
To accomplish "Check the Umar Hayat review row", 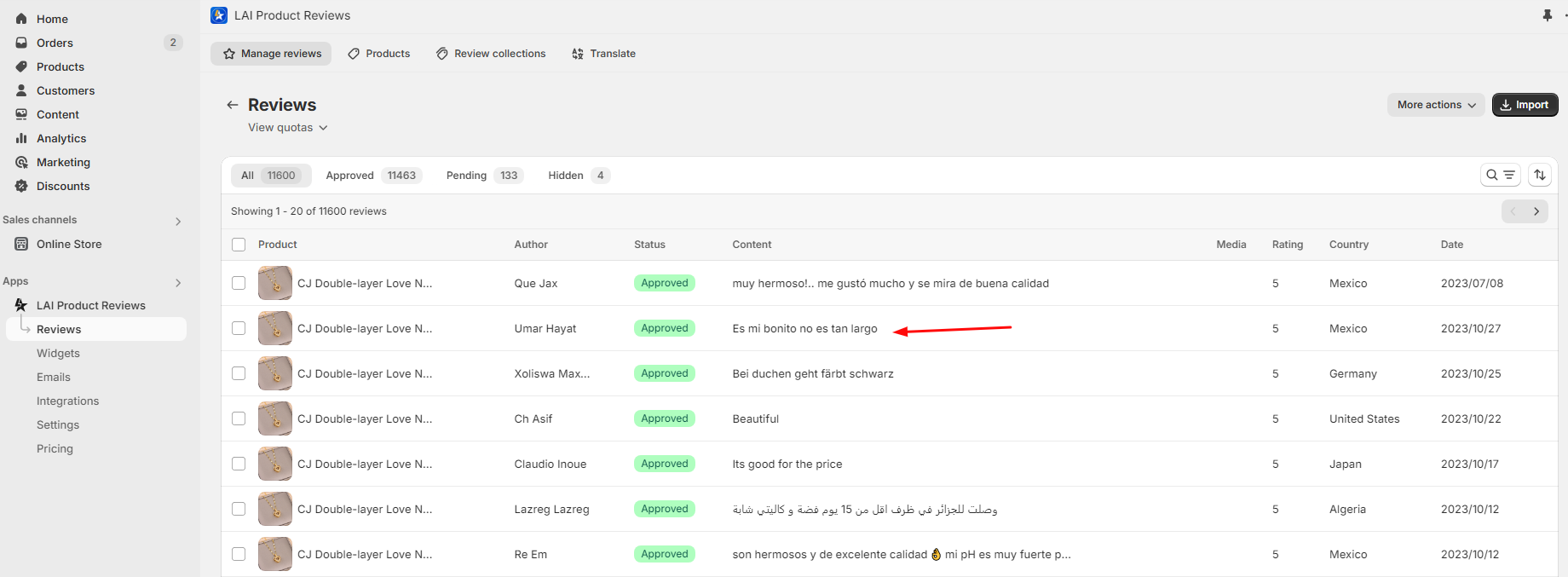I will pos(239,328).
